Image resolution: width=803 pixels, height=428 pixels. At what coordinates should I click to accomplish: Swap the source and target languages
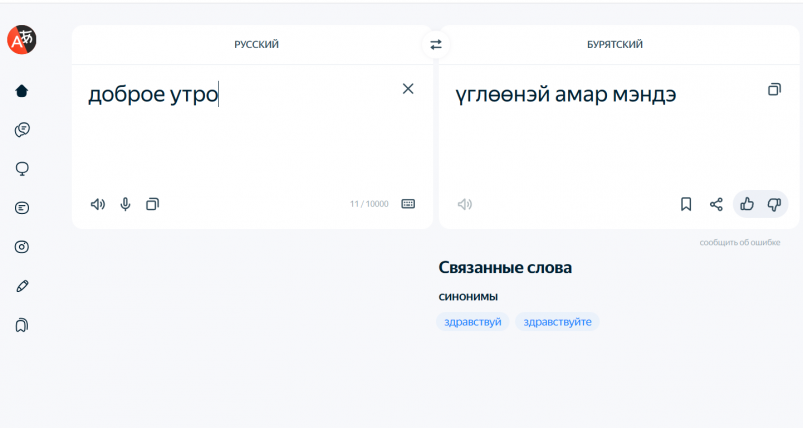click(x=435, y=44)
